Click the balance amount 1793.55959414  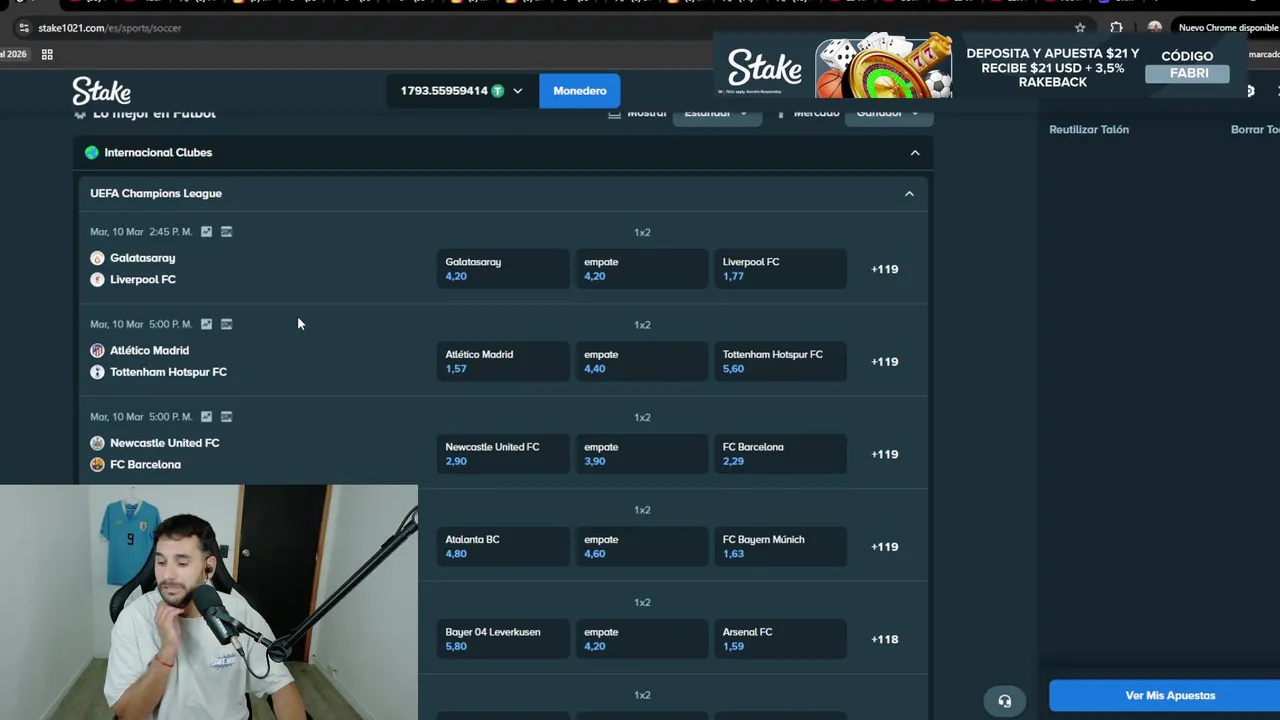[x=444, y=91]
